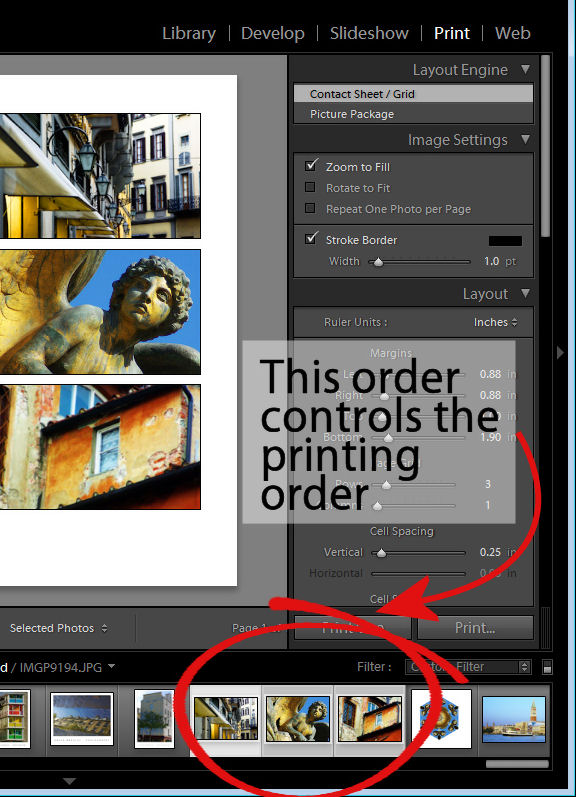Collapse the Layout Engine panel
This screenshot has width=576, height=797.
pyautogui.click(x=525, y=69)
